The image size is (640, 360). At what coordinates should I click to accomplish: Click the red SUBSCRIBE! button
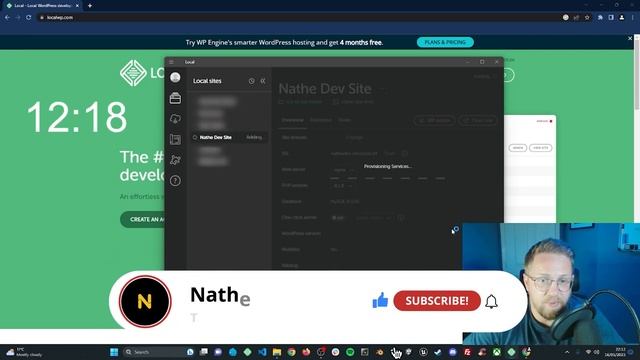[437, 301]
